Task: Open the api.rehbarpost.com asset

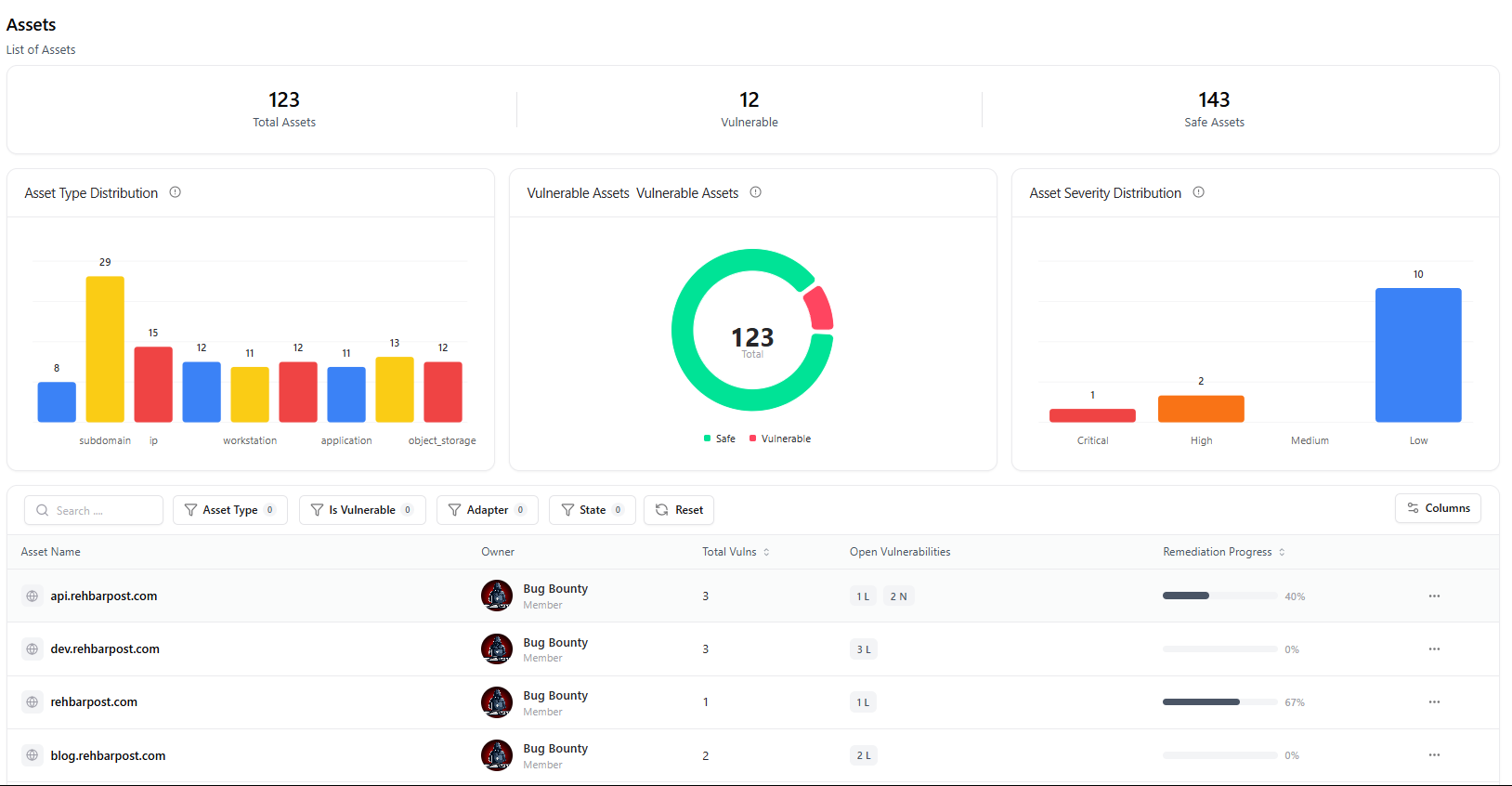Action: (104, 596)
